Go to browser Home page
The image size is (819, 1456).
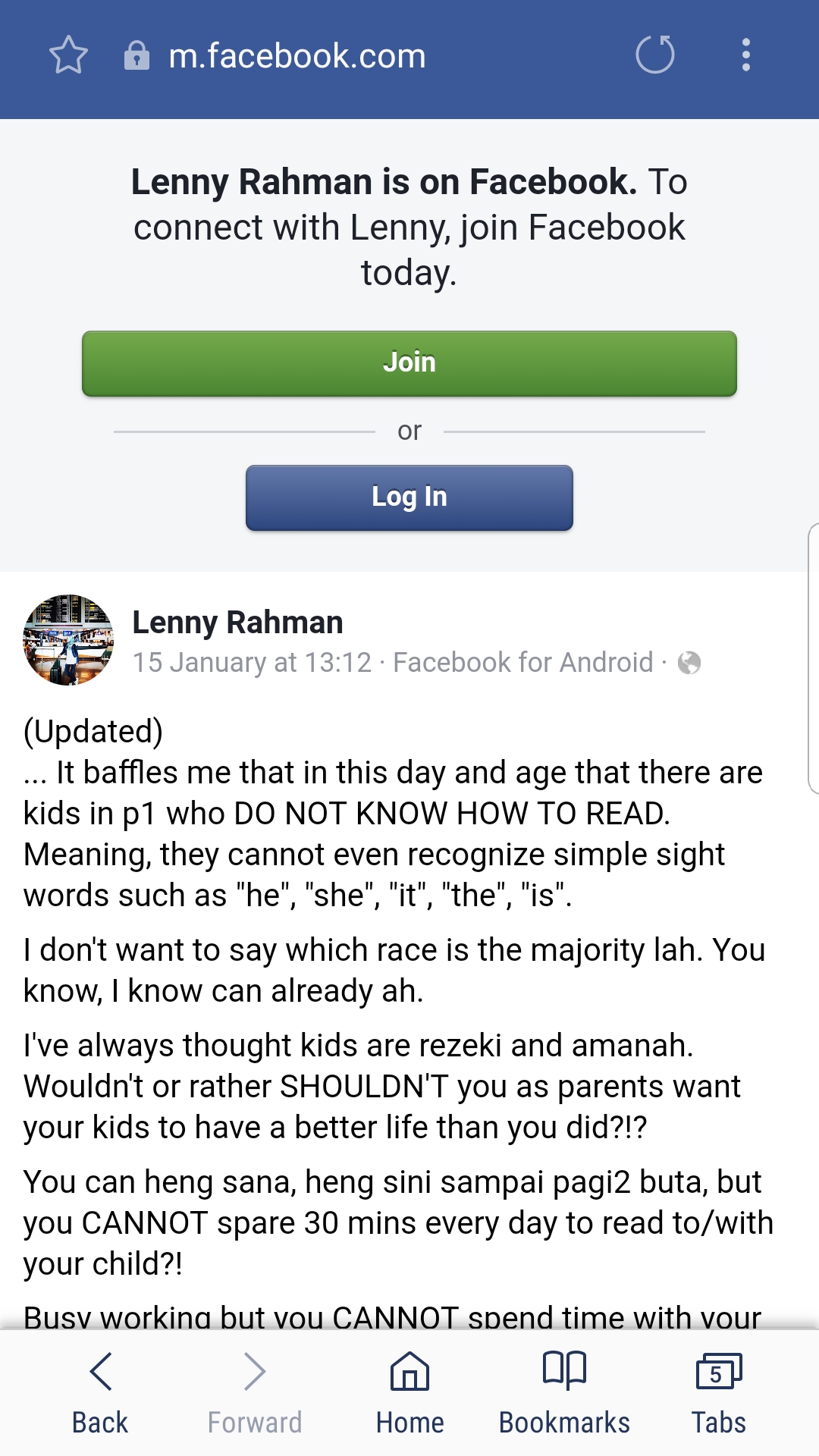pos(409,1392)
